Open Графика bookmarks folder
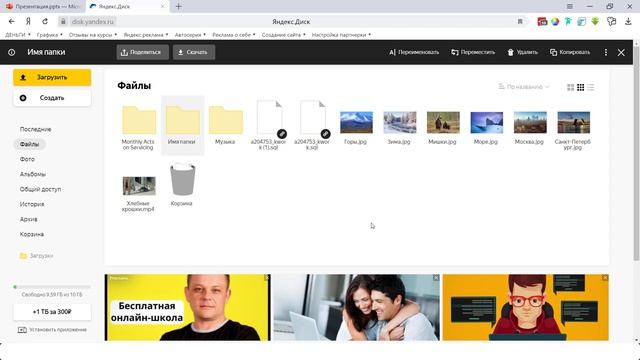 pos(49,35)
